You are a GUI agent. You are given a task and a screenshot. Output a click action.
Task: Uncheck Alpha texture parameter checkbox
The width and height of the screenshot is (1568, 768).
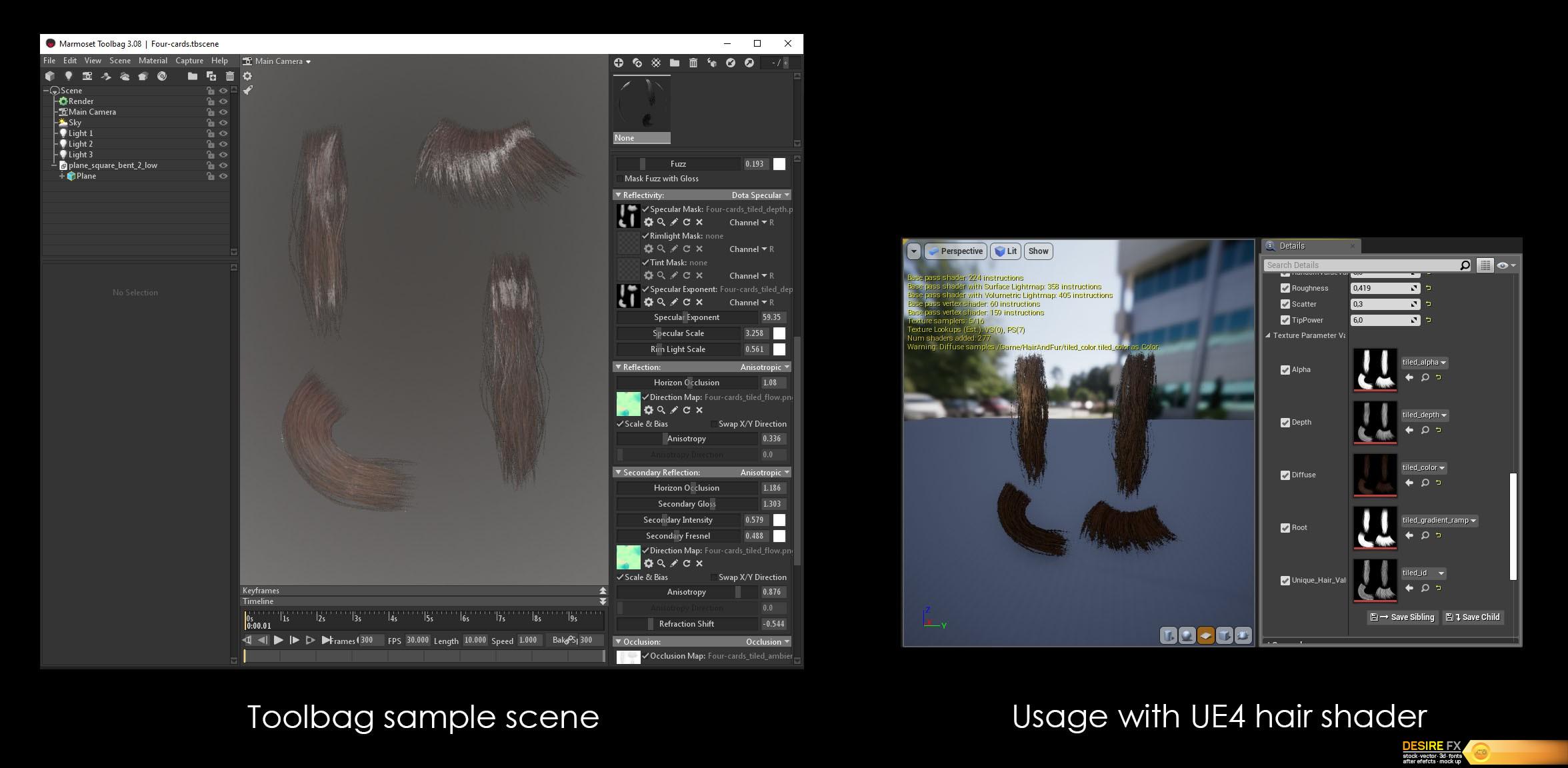1285,370
